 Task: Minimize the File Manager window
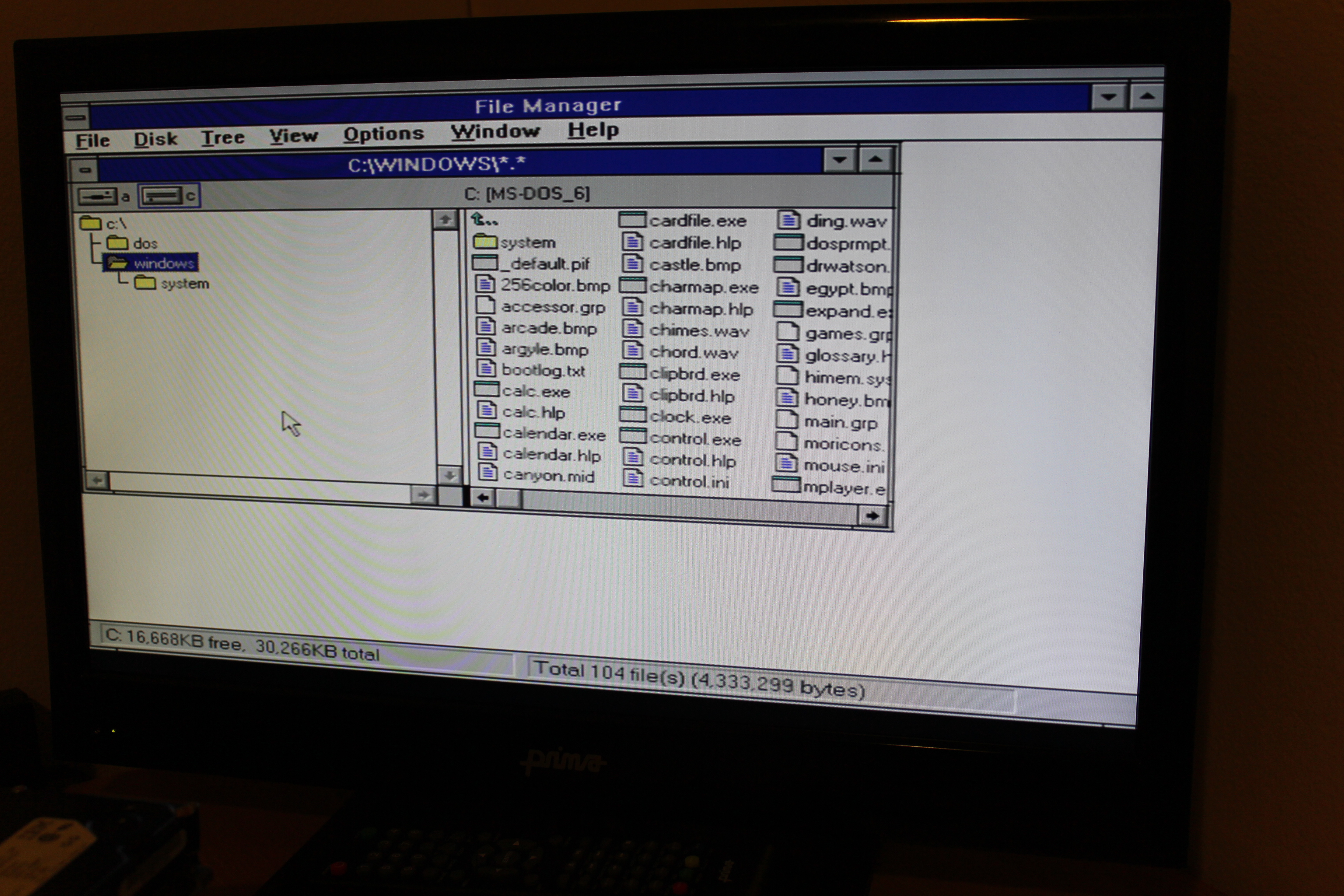tap(1108, 97)
